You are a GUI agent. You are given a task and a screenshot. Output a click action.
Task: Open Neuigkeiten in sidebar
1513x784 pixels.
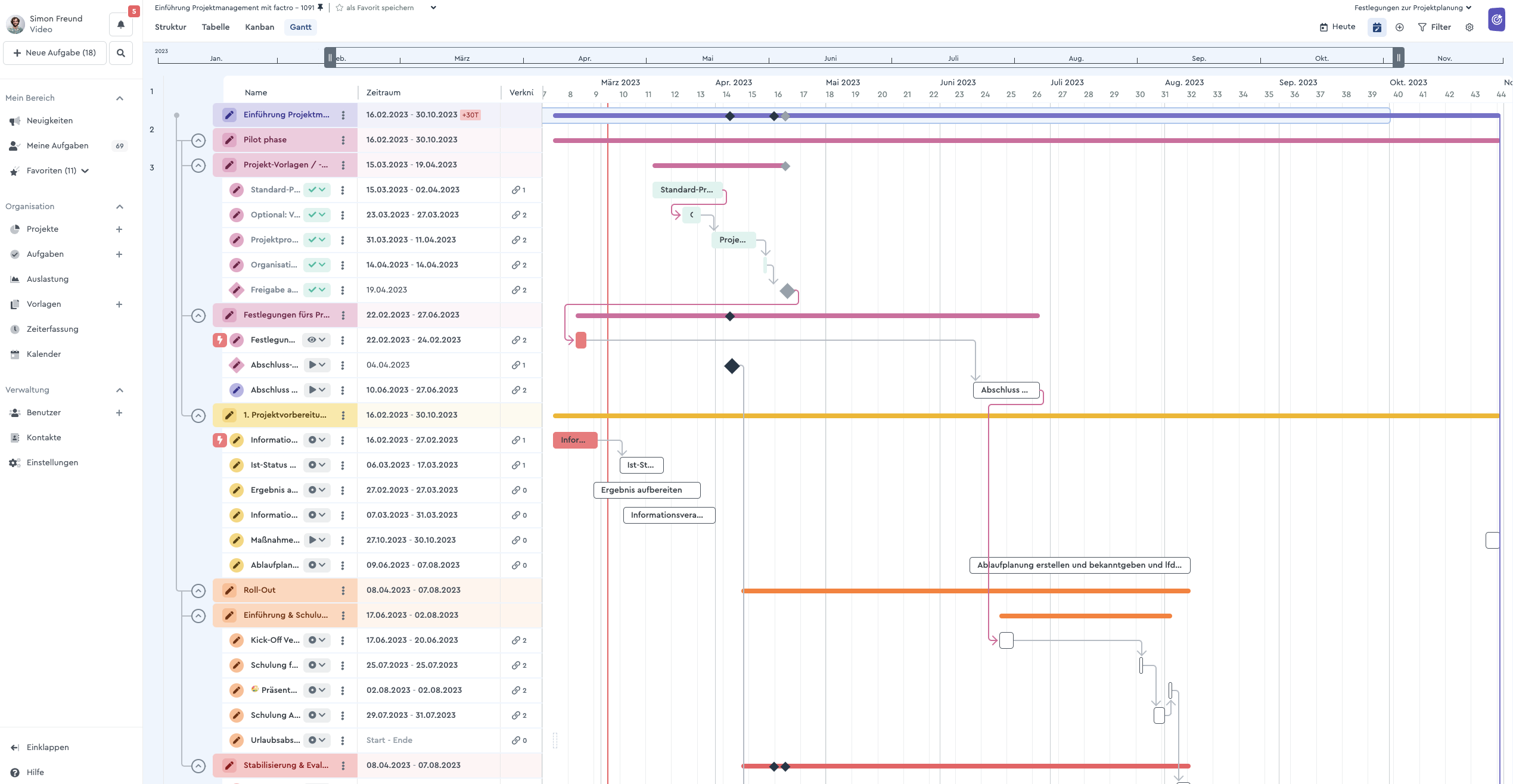[x=49, y=121]
